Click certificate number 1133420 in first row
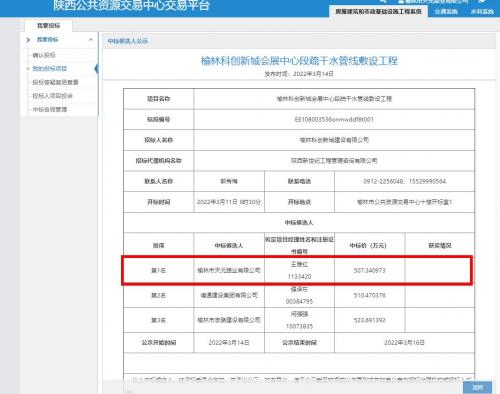This screenshot has width=500, height=394. 299,277
